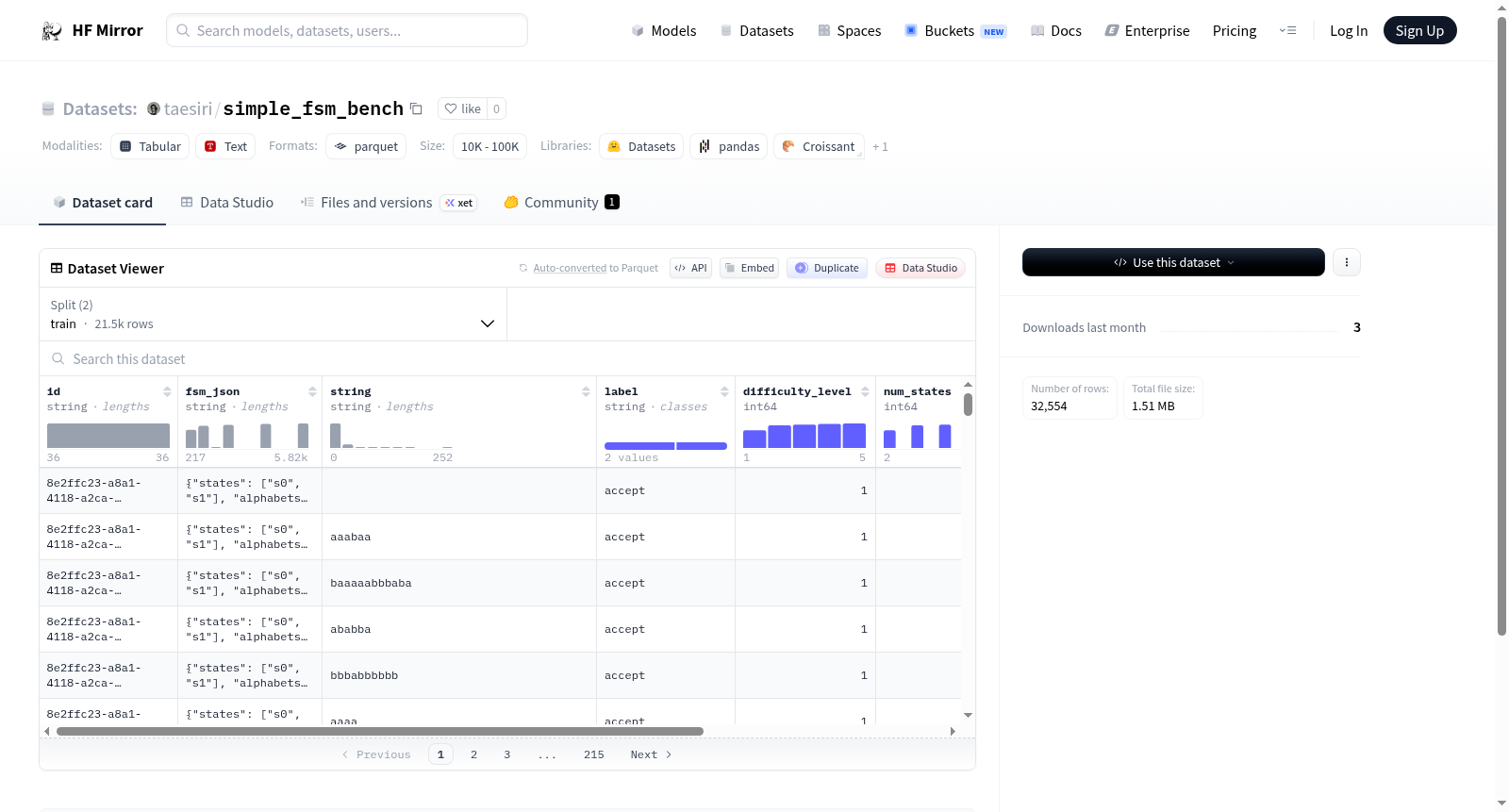Click the Embed button
The height and width of the screenshot is (812, 1509).
749,268
